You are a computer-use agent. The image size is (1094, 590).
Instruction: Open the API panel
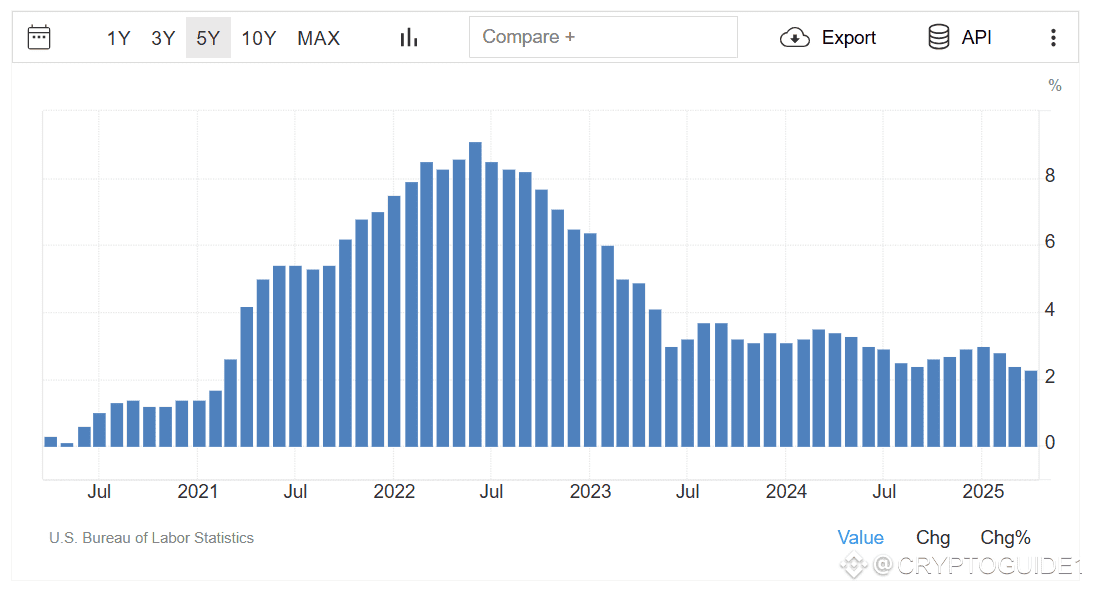tap(976, 36)
